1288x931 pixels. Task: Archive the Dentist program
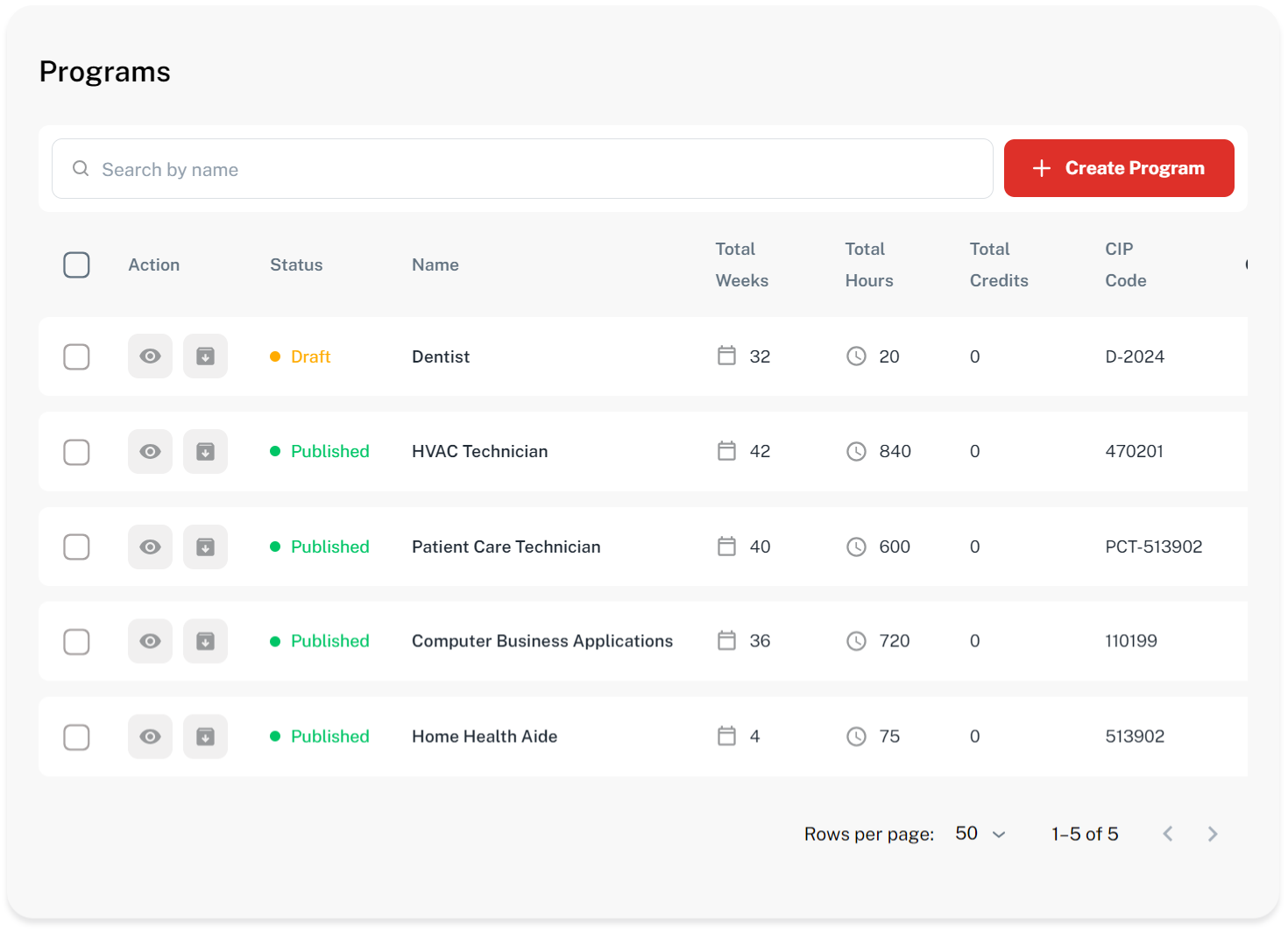click(205, 356)
